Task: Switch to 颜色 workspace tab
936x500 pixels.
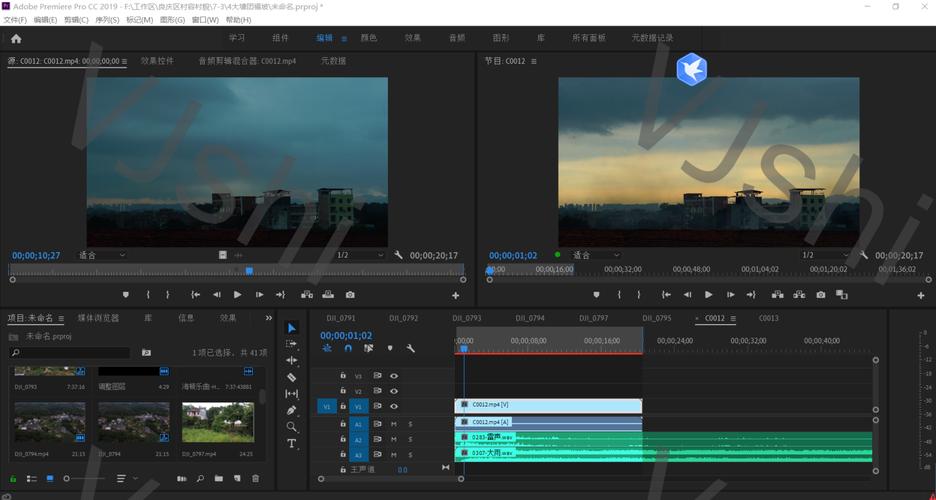Action: (x=369, y=38)
